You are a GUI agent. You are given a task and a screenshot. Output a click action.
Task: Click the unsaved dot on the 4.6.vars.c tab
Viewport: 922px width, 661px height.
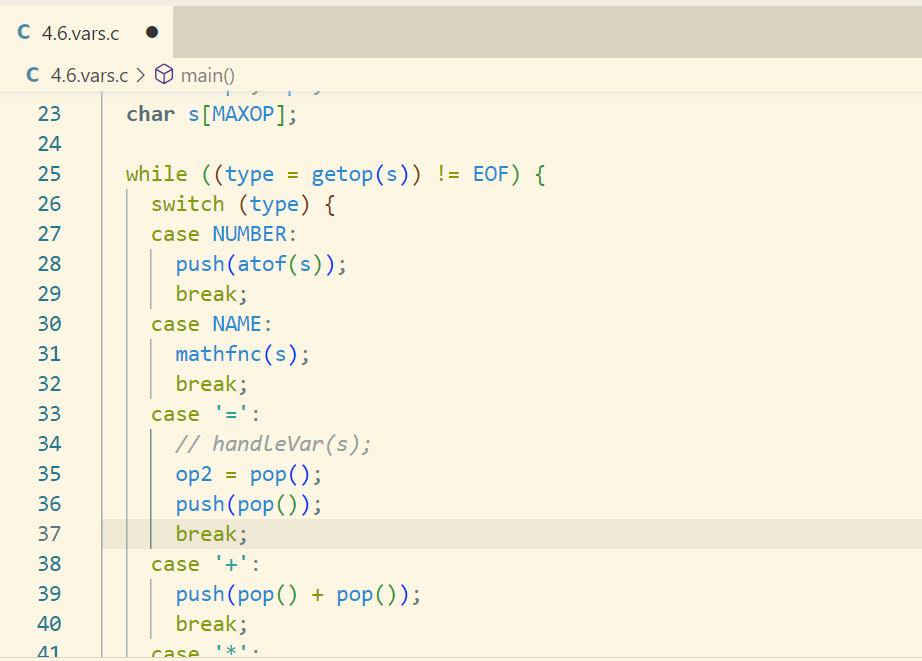click(x=152, y=32)
